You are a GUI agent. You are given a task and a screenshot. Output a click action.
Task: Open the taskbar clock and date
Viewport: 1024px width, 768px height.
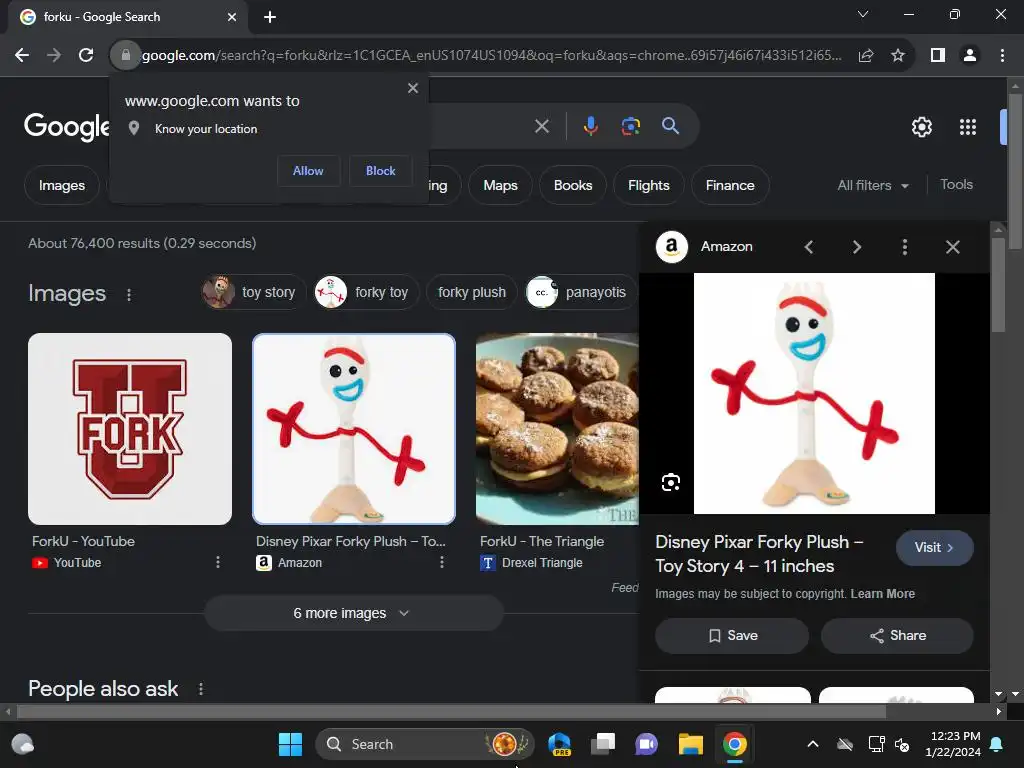(953, 744)
